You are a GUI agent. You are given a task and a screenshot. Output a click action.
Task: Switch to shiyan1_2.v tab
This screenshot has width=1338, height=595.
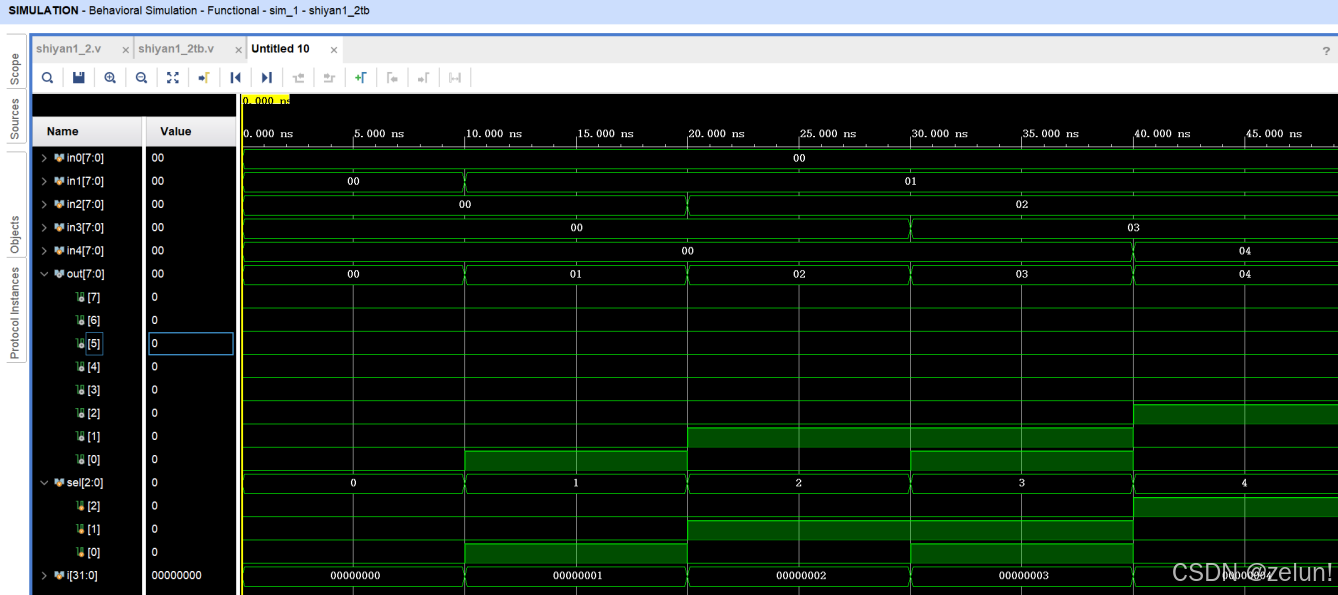[x=68, y=49]
